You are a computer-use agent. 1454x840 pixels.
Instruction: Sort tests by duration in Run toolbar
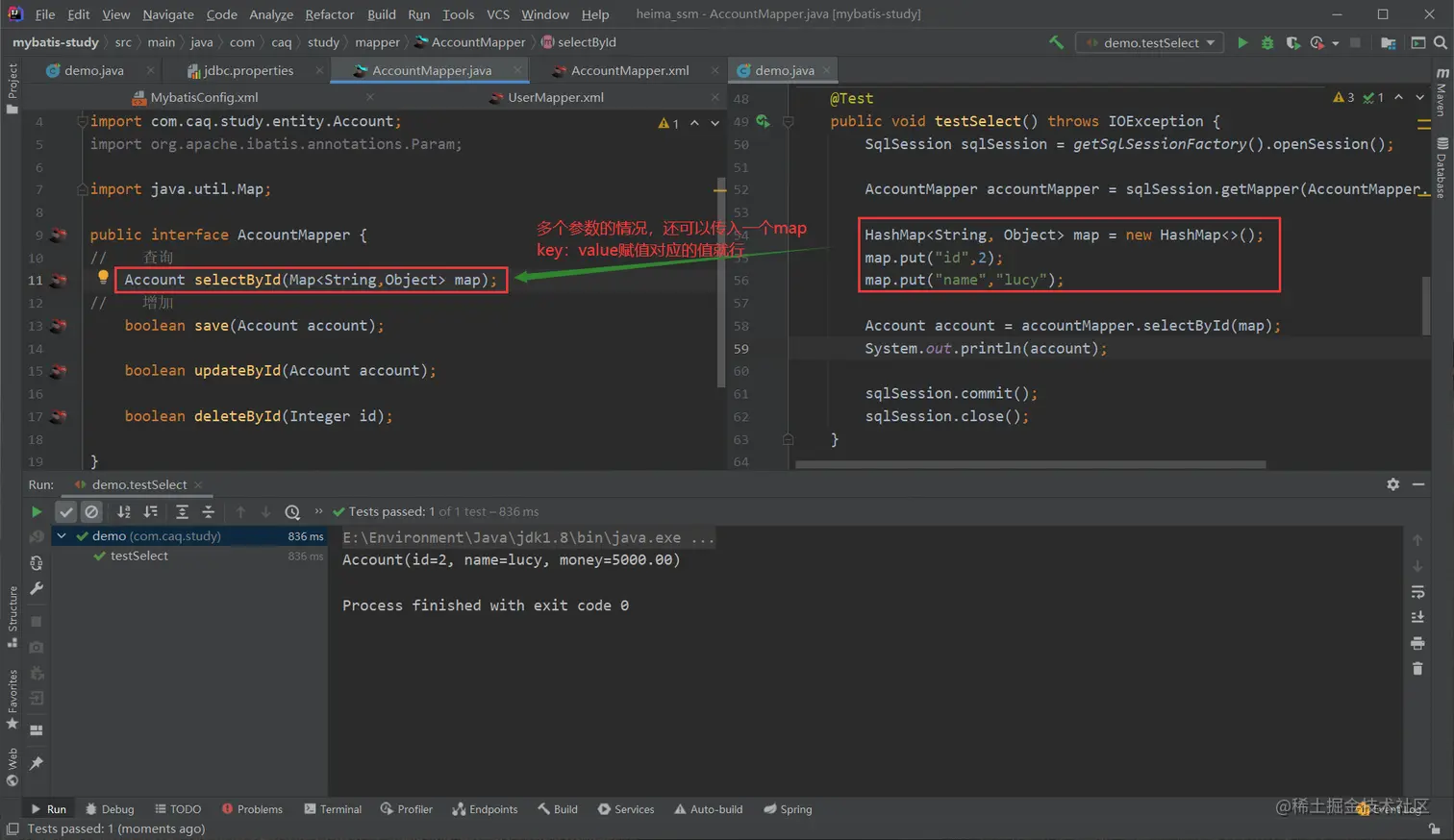coord(151,511)
